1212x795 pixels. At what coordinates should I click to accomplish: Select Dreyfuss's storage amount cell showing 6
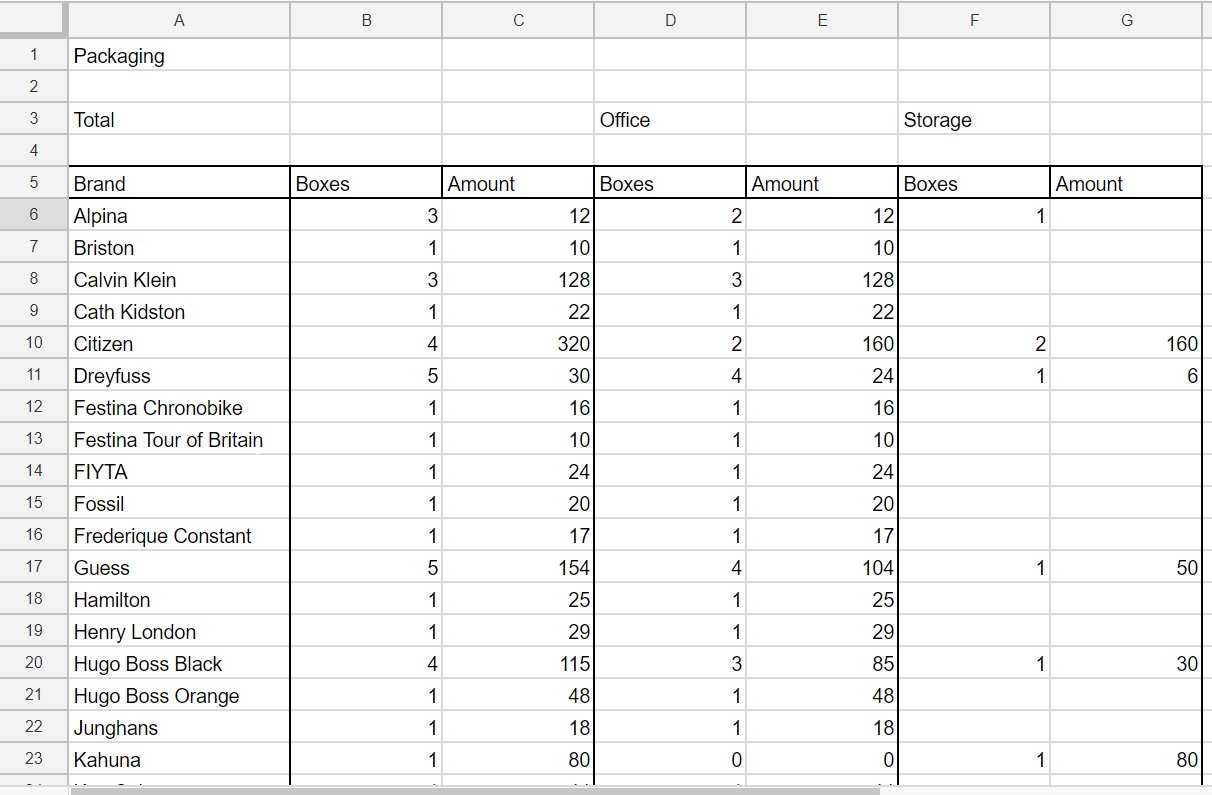tap(1126, 376)
